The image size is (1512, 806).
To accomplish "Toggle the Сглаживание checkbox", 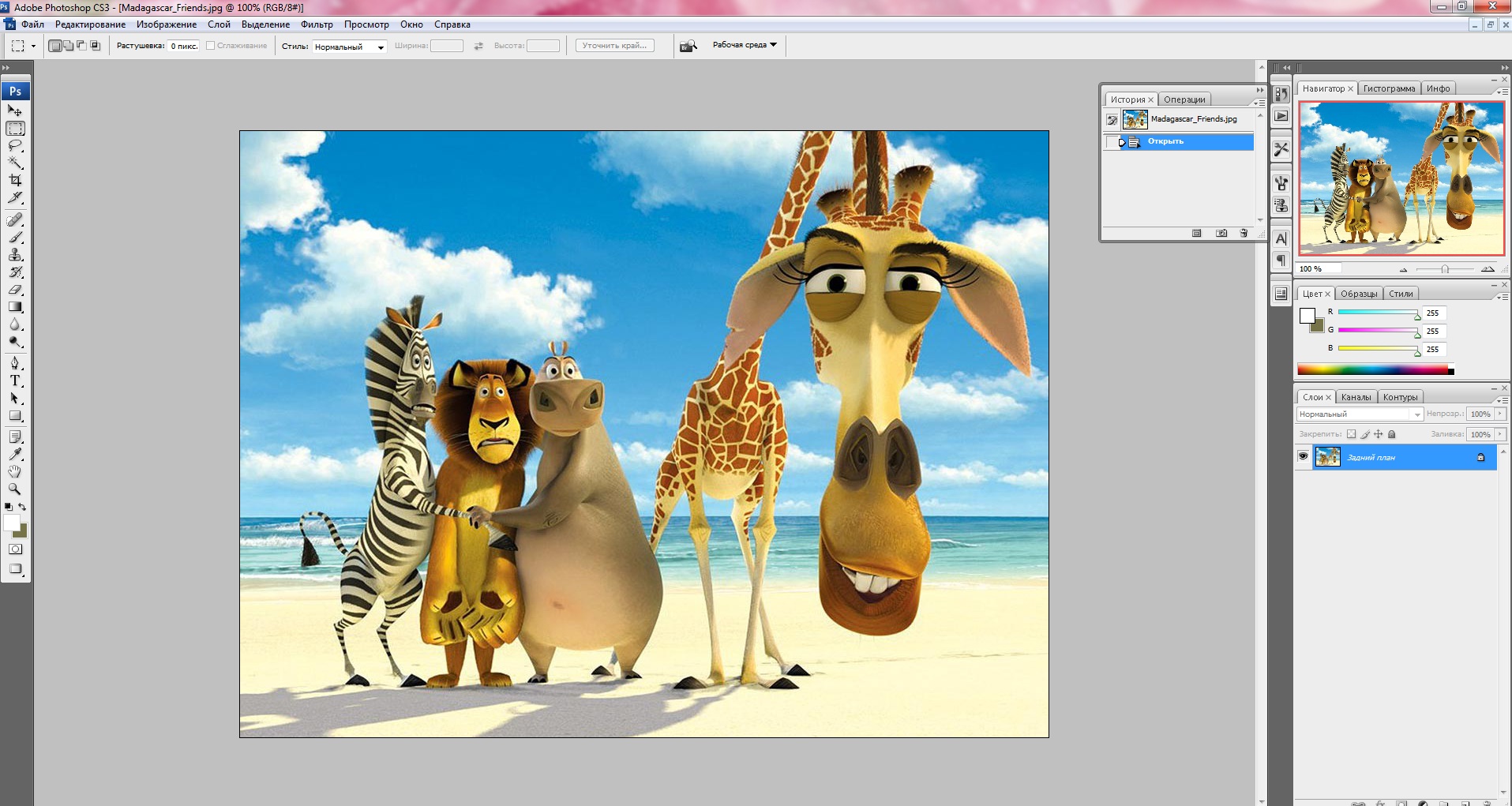I will (211, 46).
